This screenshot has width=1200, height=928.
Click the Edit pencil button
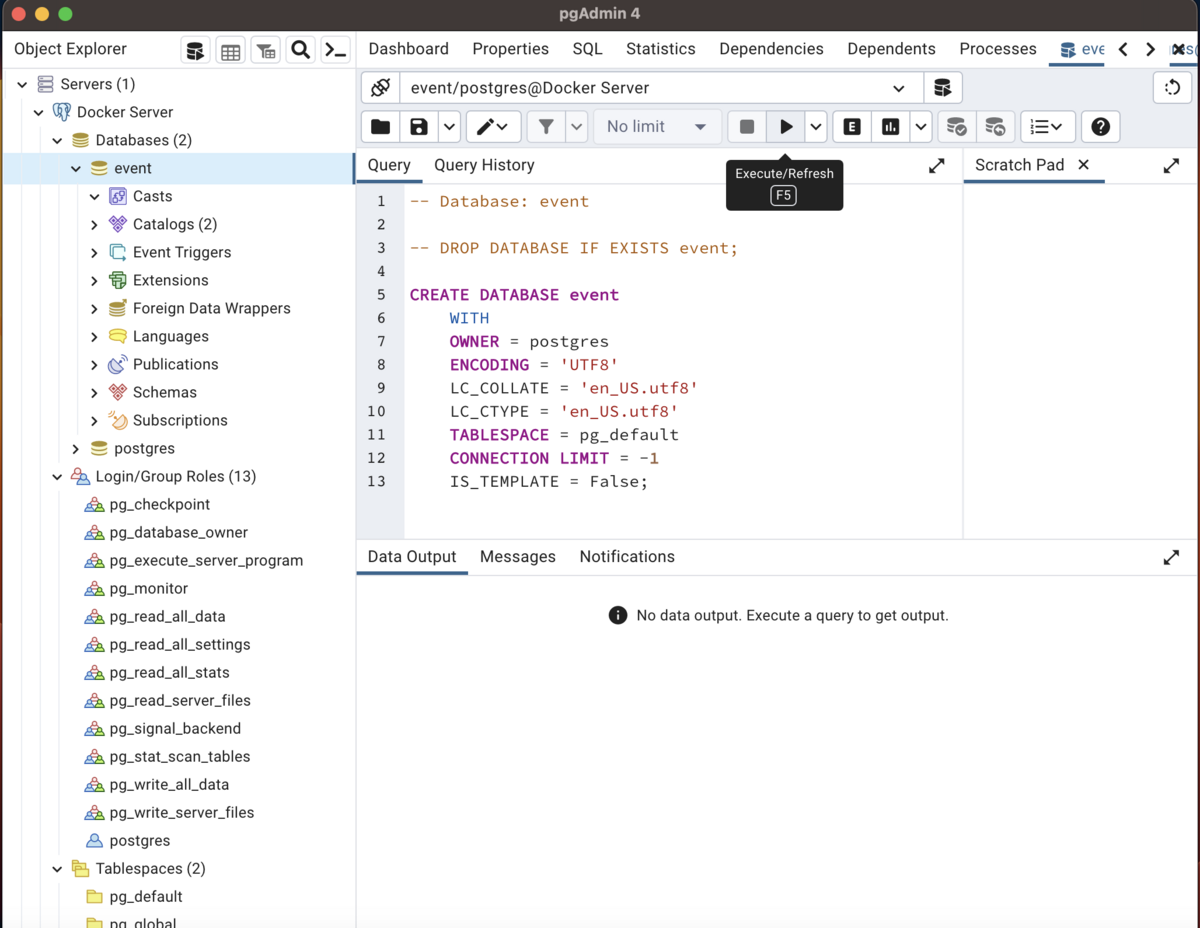(492, 127)
